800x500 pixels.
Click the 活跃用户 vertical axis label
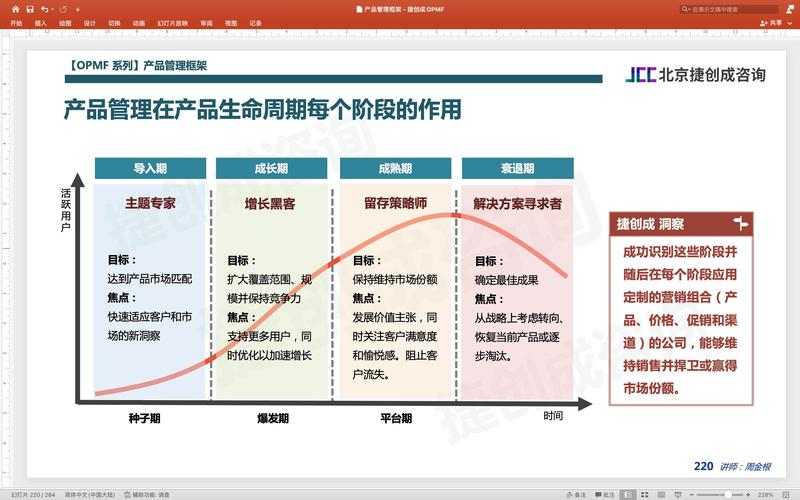pos(66,210)
